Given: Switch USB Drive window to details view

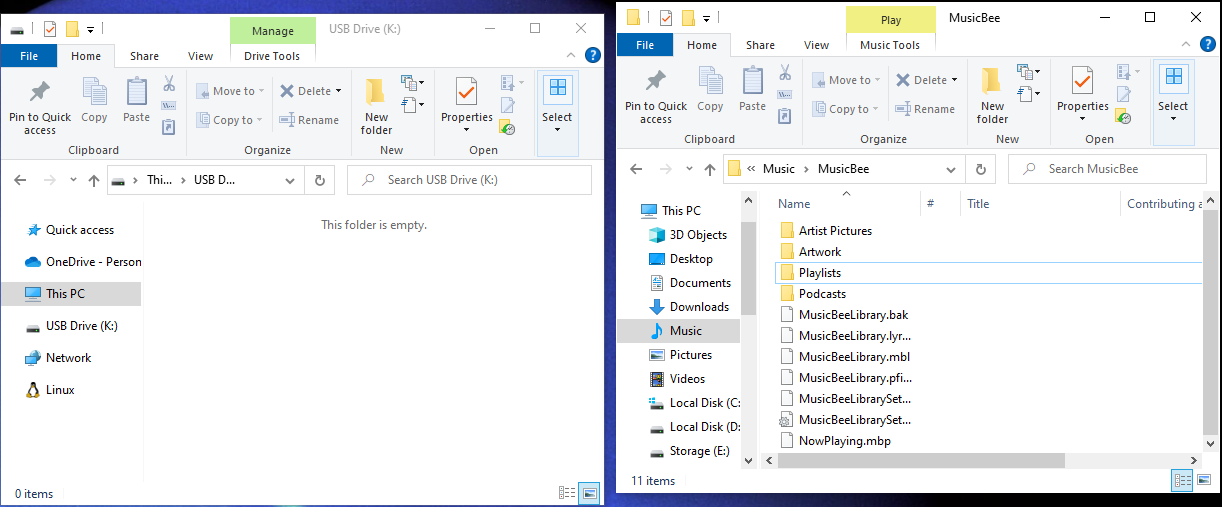Looking at the screenshot, I should [x=567, y=492].
